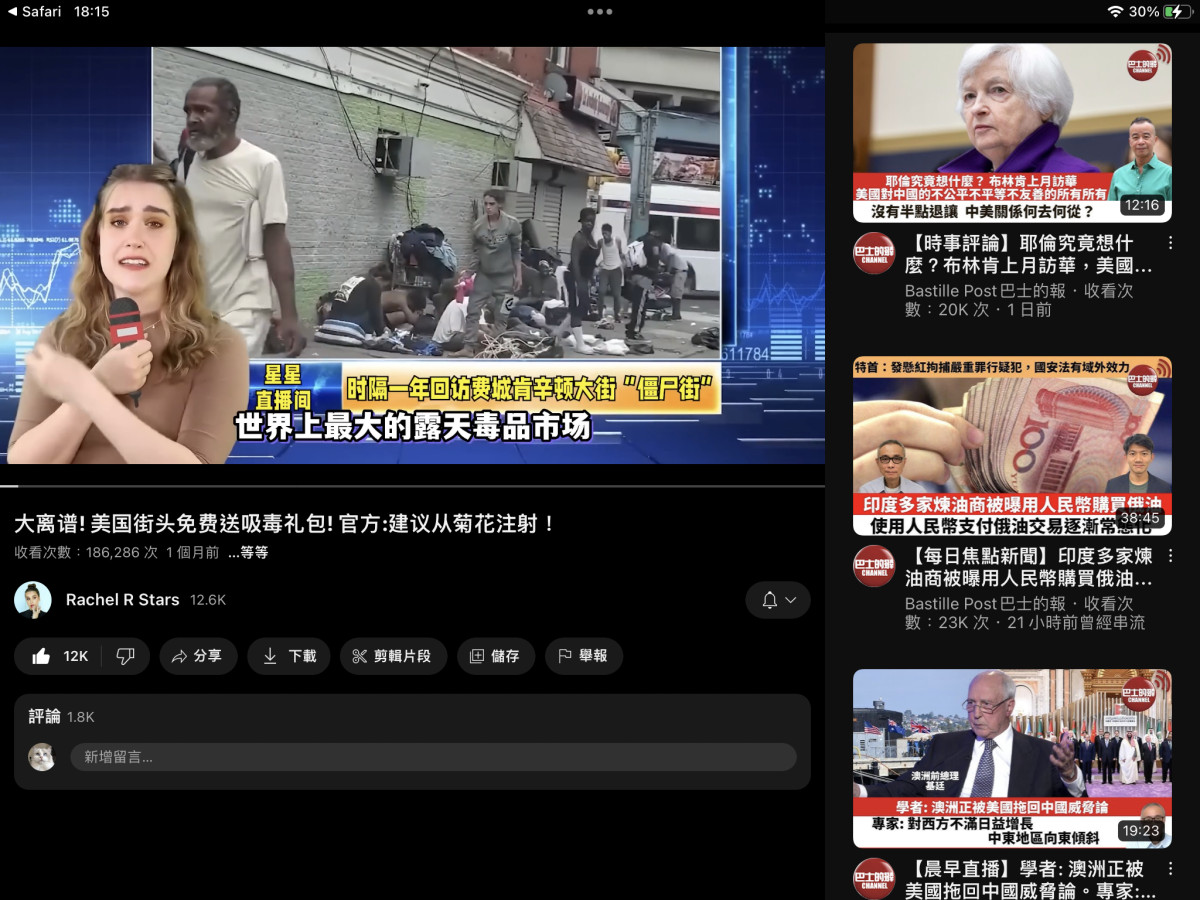Open Bastille Post avatar beside 晨早直播
Image resolution: width=1200 pixels, height=900 pixels.
874,878
